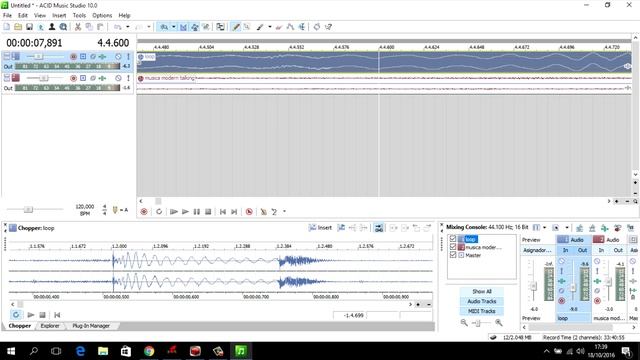Stop playback in main transport
The width and height of the screenshot is (640, 360).
tap(208, 211)
